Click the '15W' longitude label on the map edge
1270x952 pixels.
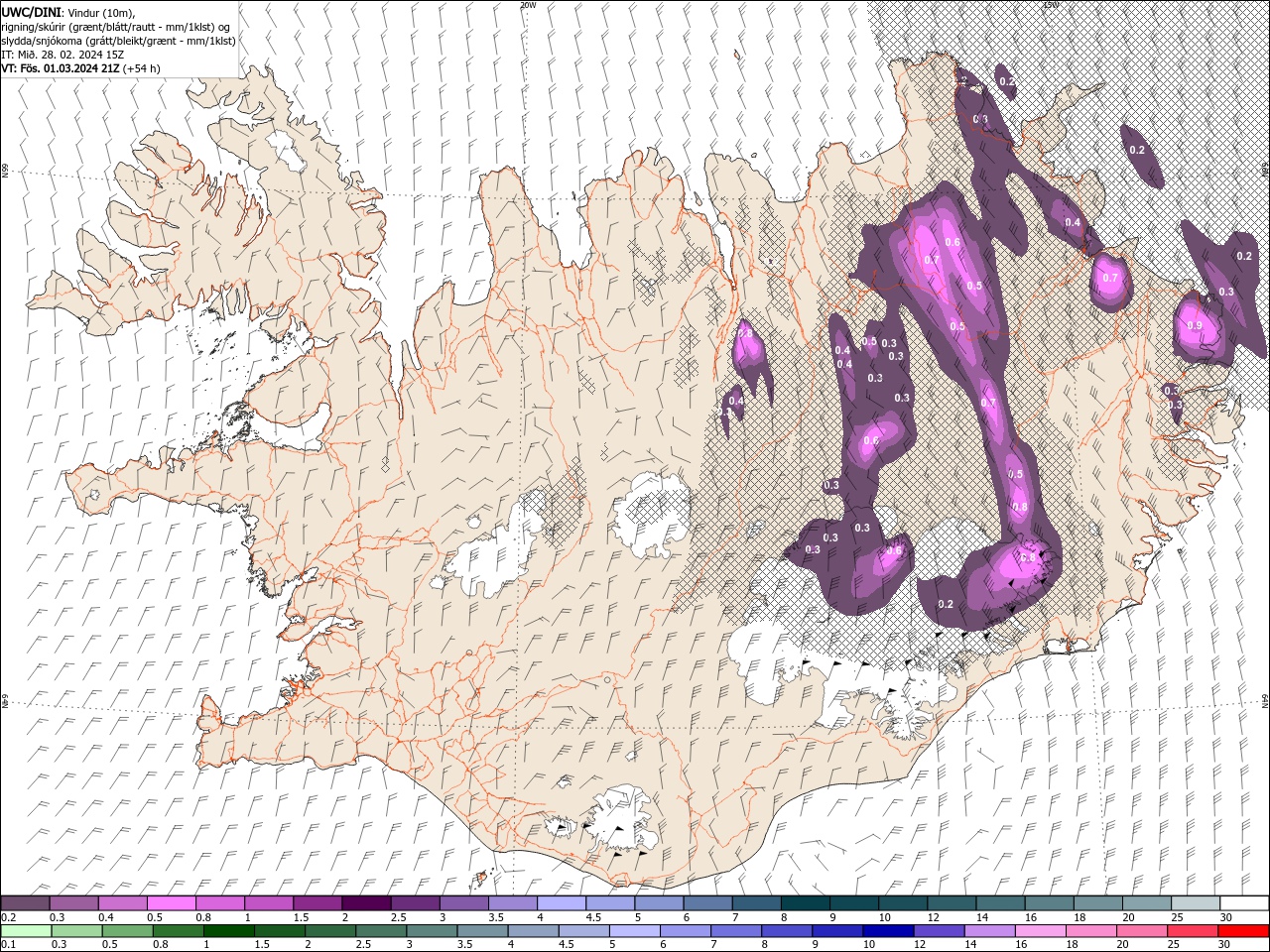tap(1051, 5)
